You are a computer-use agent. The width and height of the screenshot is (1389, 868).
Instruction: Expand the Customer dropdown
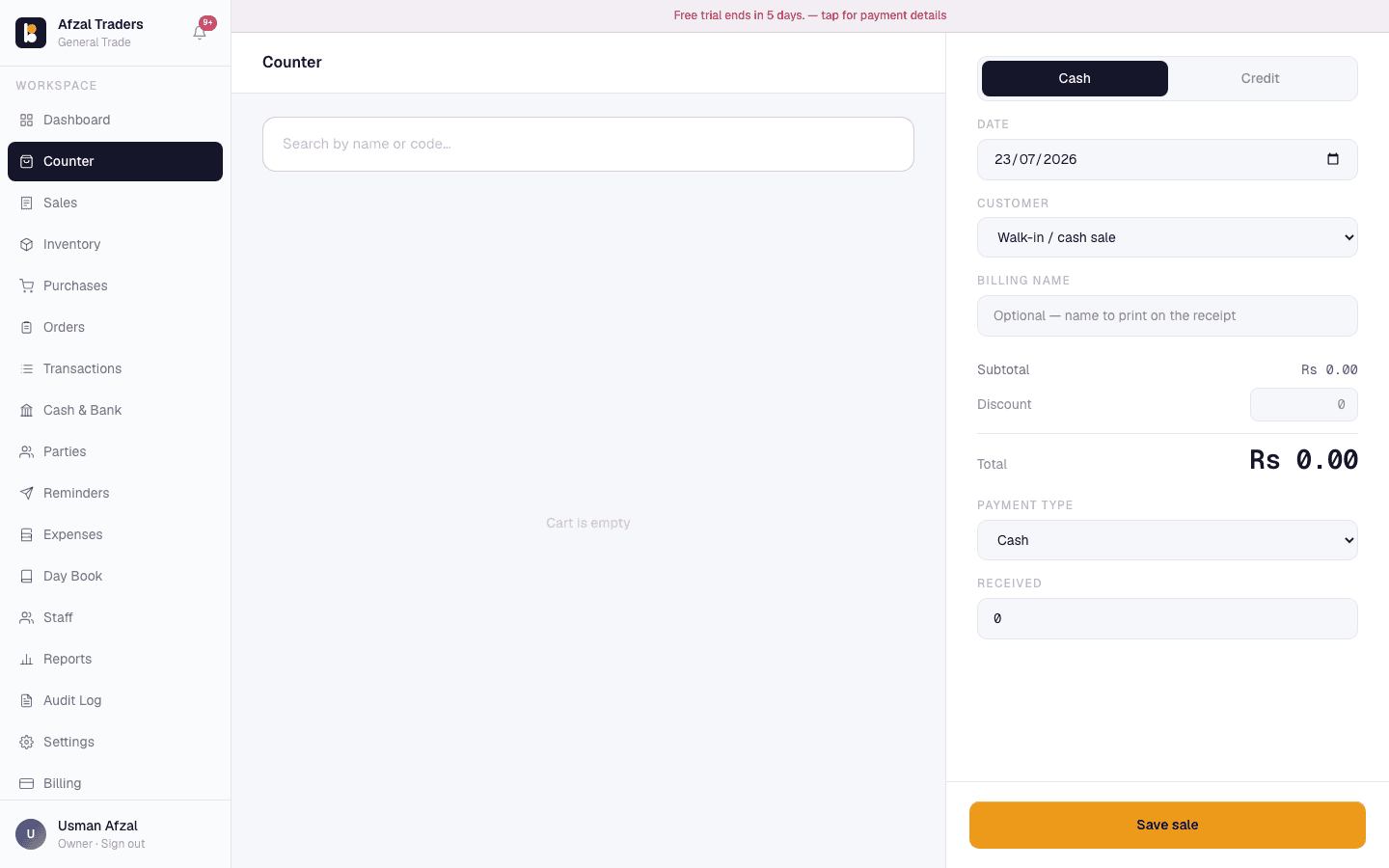pyautogui.click(x=1167, y=237)
